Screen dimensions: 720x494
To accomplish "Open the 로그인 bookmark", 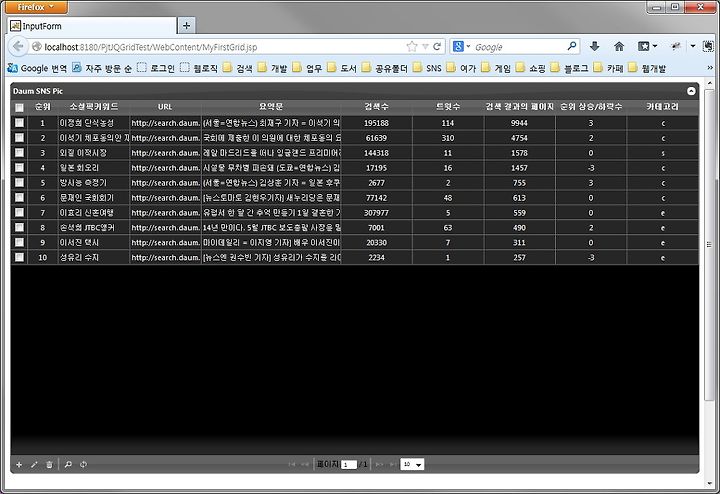I will [156, 68].
